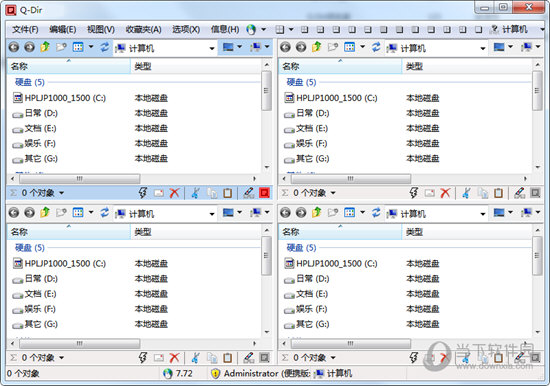Open the 文件(F) menu
The image size is (550, 386).
click(25, 29)
